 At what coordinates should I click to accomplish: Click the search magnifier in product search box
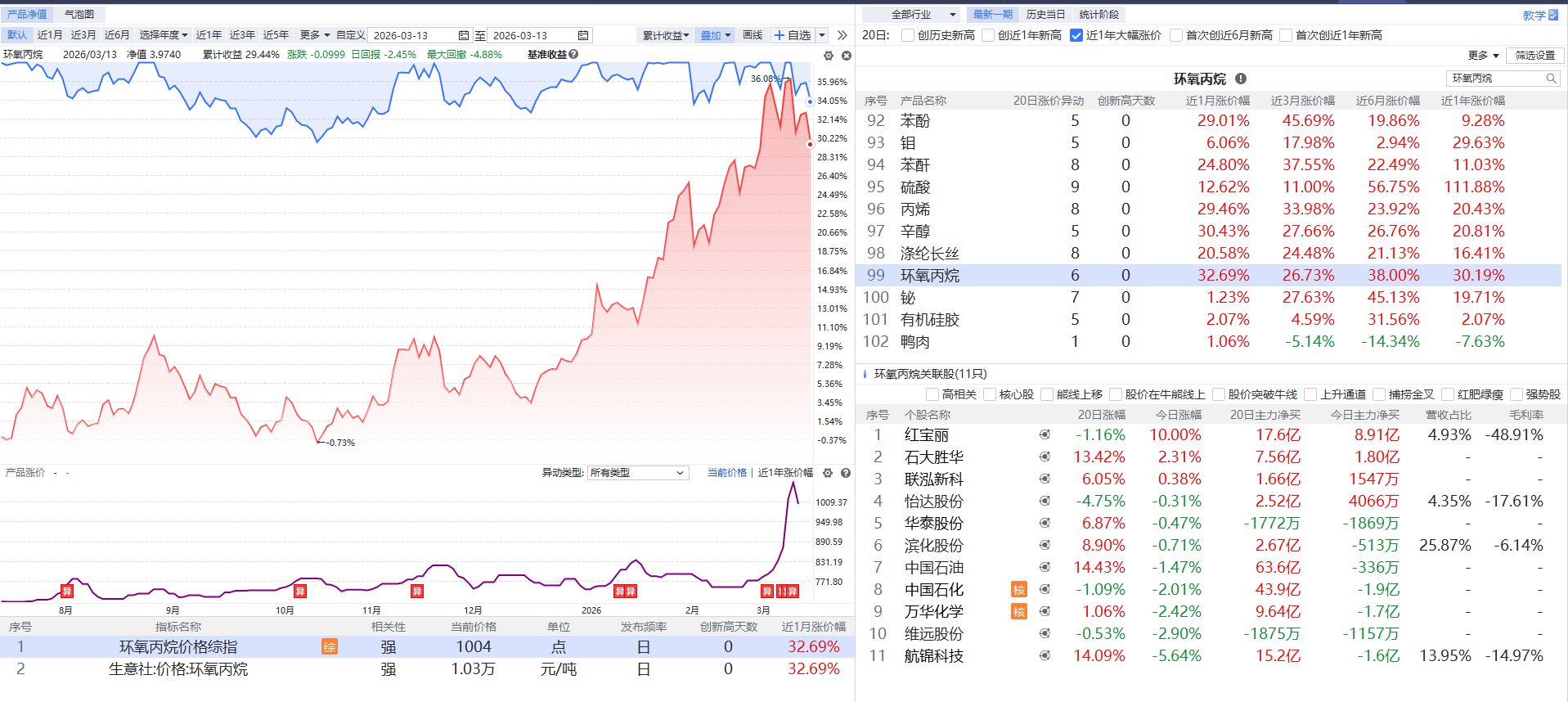1551,79
